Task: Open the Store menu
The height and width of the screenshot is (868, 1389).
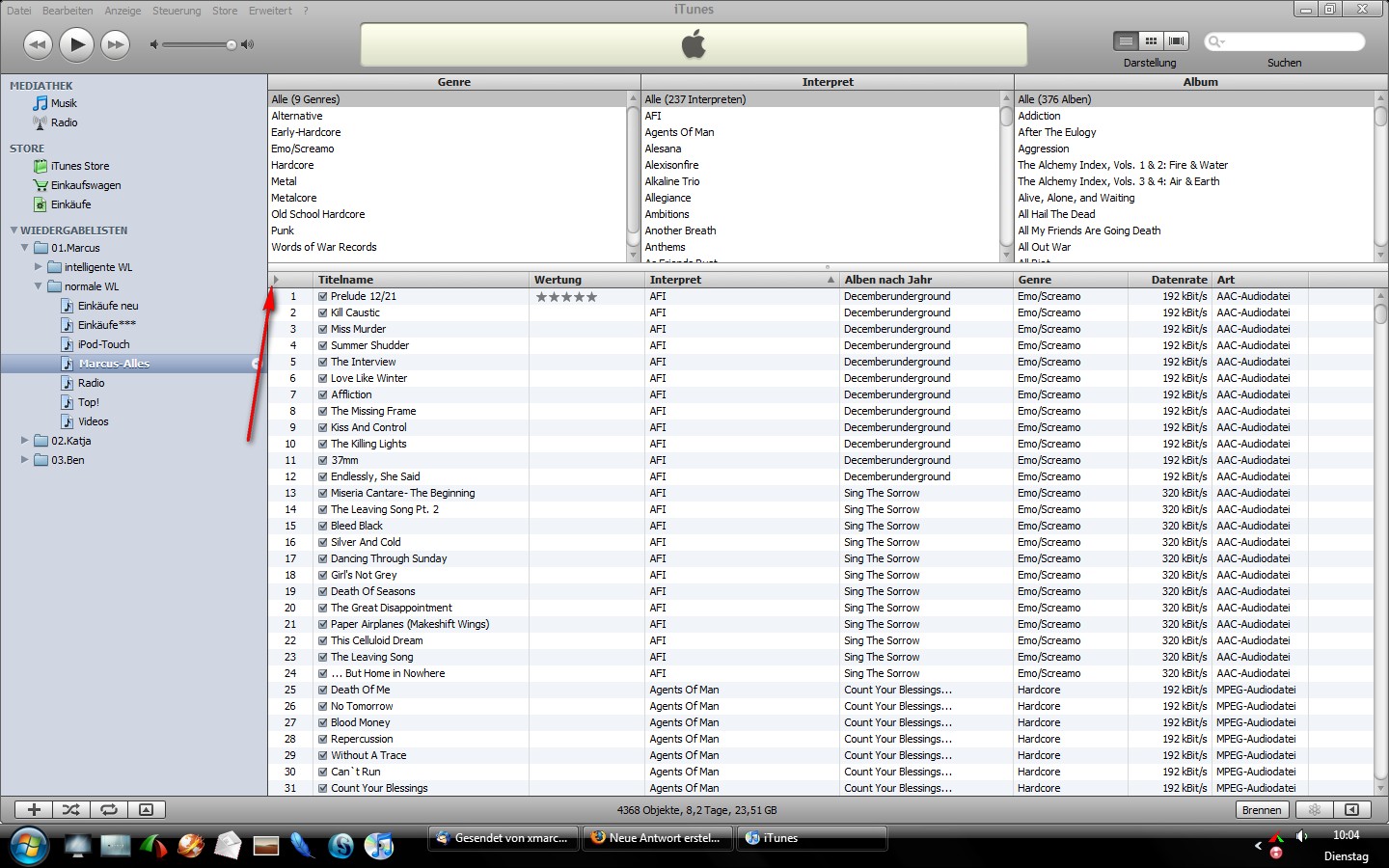Action: click(x=225, y=11)
